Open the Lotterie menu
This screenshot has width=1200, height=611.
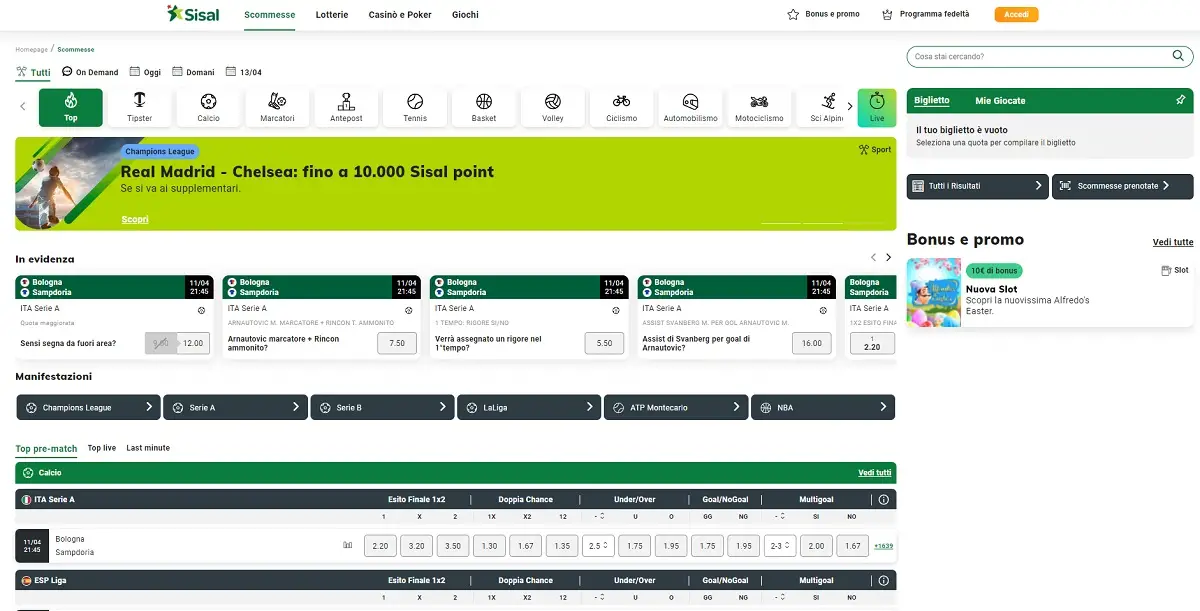[332, 15]
